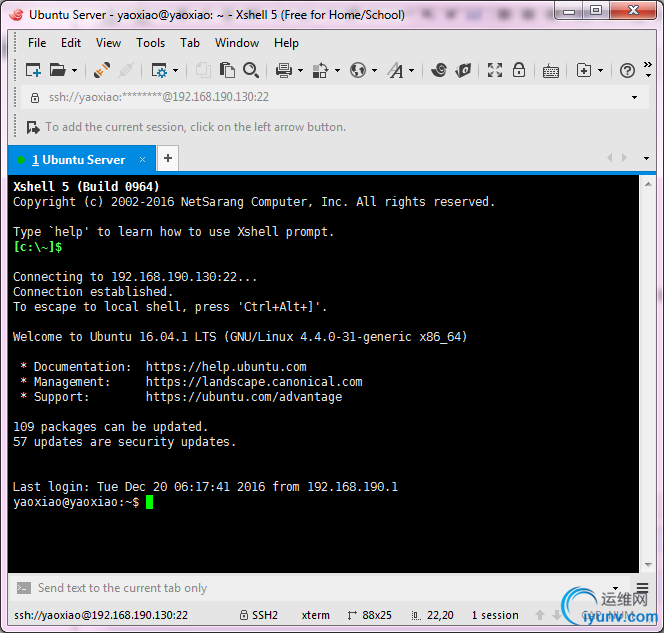Expand the Properties dropdown arrow
This screenshot has width=664, height=633.
tap(175, 70)
